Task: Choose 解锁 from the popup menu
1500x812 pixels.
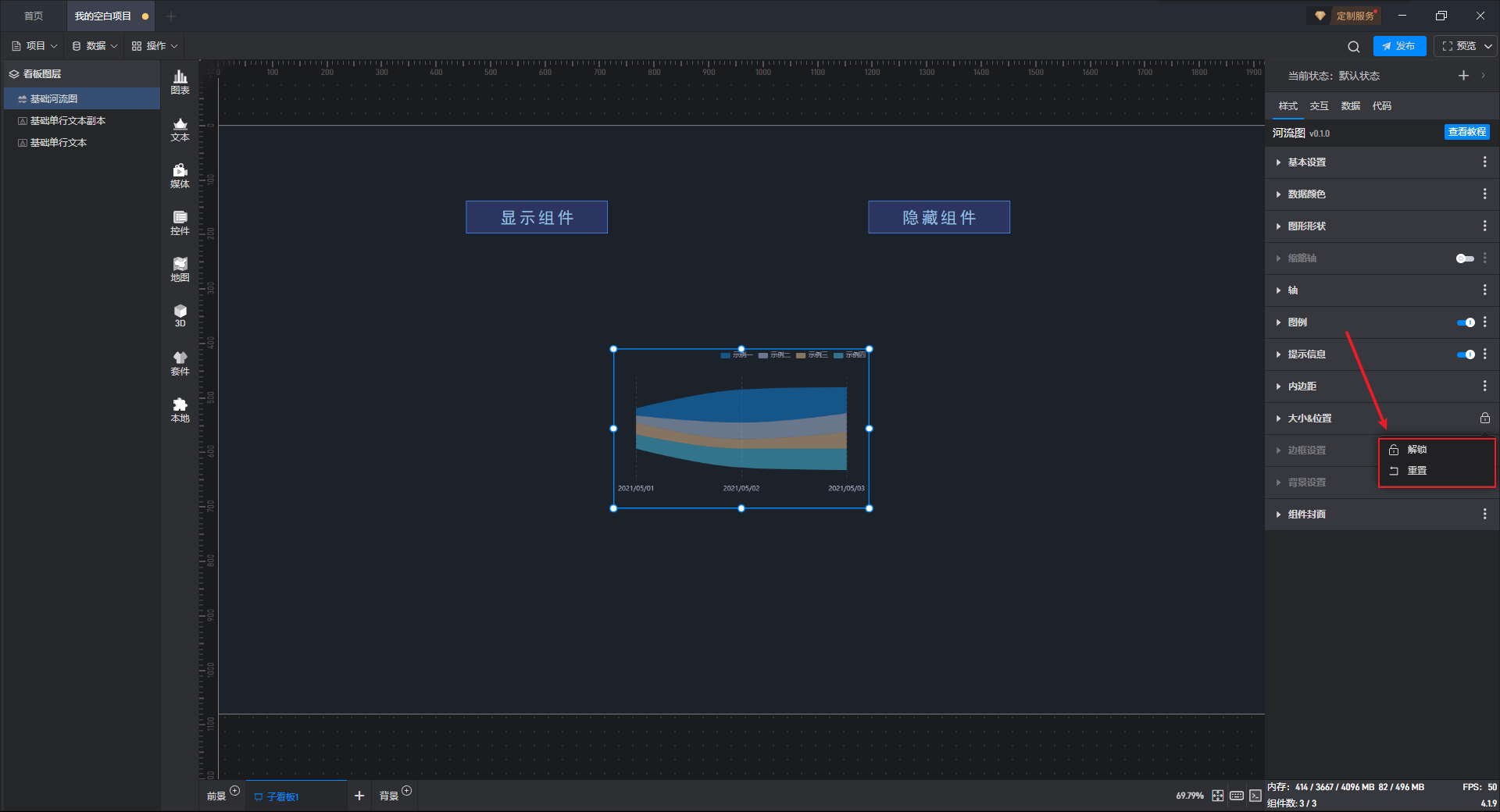Action: [x=1437, y=450]
